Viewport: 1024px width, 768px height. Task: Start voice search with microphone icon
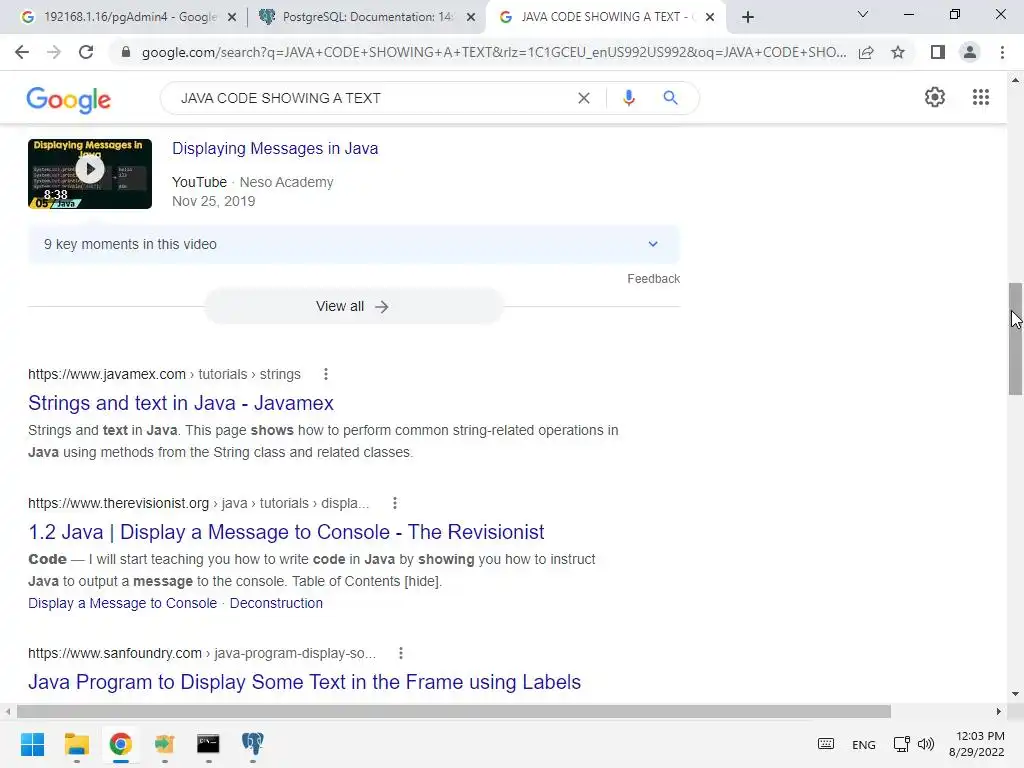coord(628,98)
